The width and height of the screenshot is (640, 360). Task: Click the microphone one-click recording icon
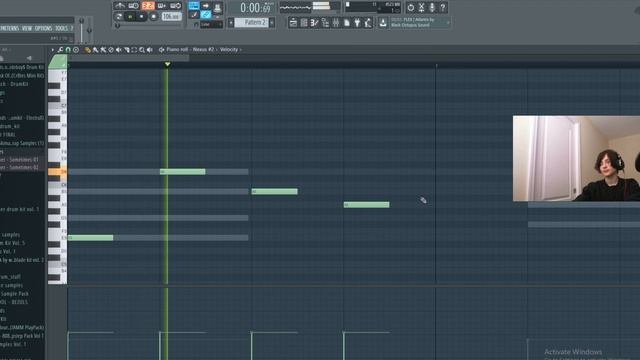point(432,7)
